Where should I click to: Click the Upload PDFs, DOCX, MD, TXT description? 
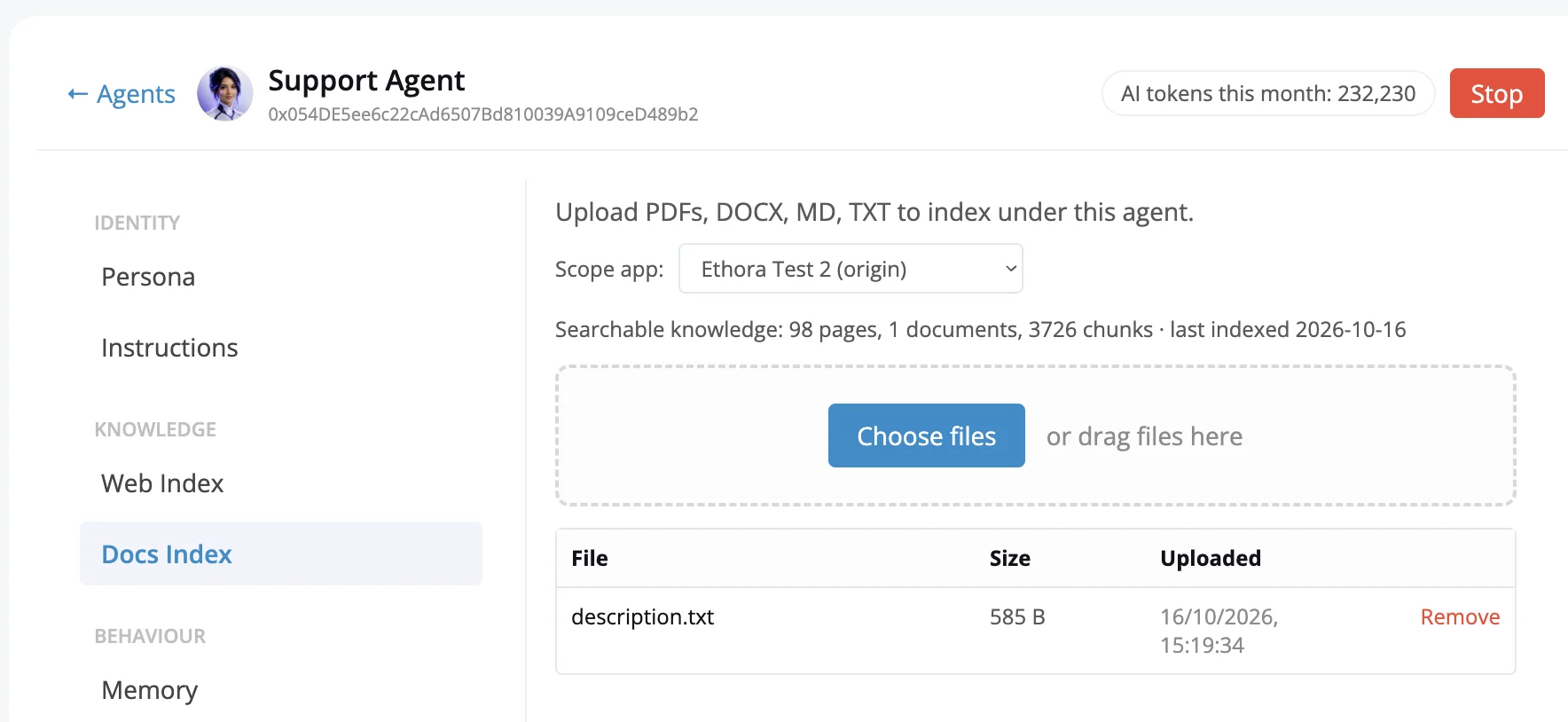pyautogui.click(x=874, y=213)
